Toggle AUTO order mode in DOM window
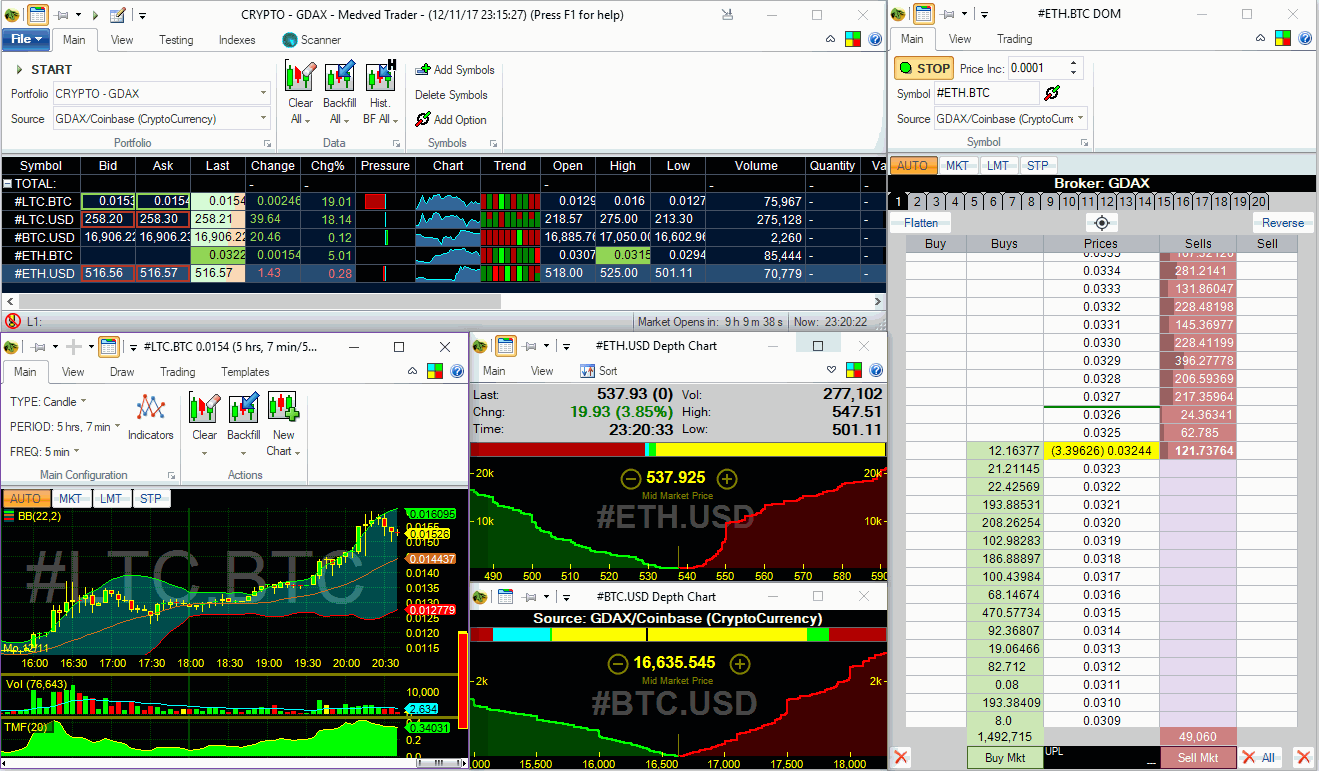 (x=911, y=166)
